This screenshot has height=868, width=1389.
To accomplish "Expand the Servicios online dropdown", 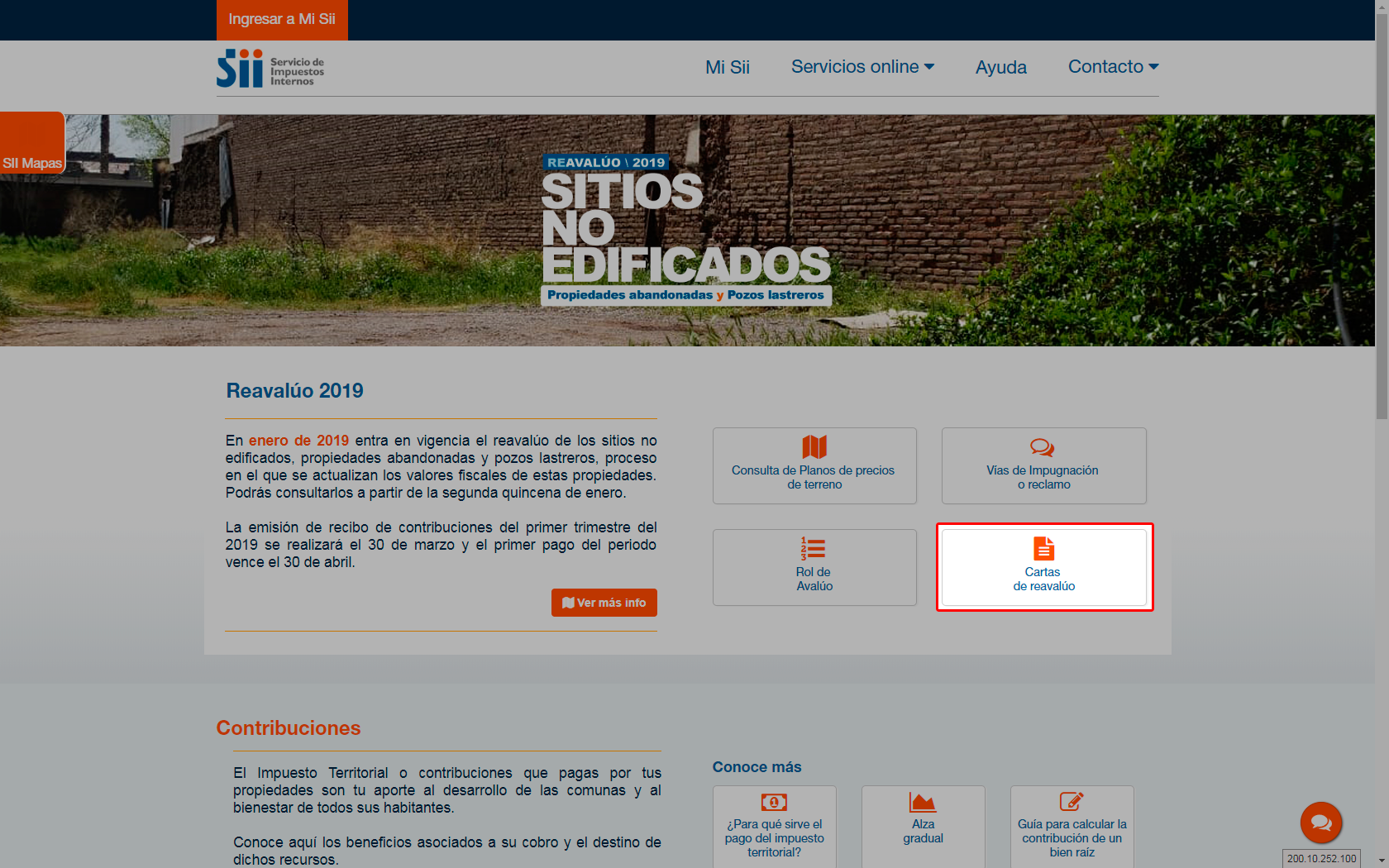I will pos(862,67).
